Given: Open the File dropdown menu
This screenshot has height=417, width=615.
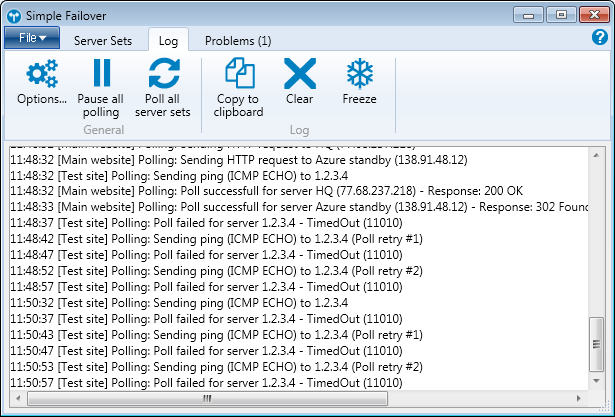Looking at the screenshot, I should coord(32,39).
